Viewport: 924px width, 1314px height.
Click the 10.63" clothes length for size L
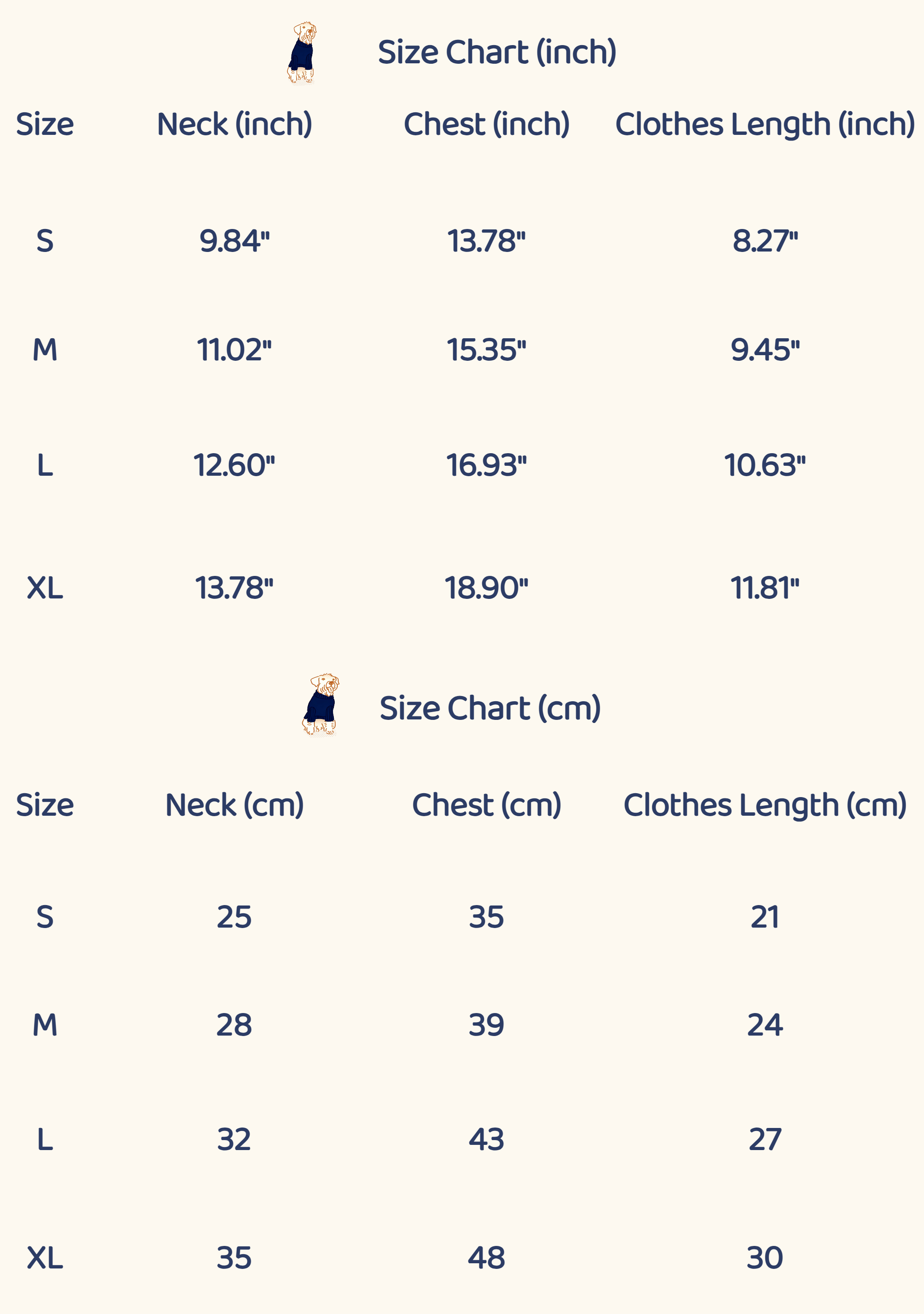[764, 465]
